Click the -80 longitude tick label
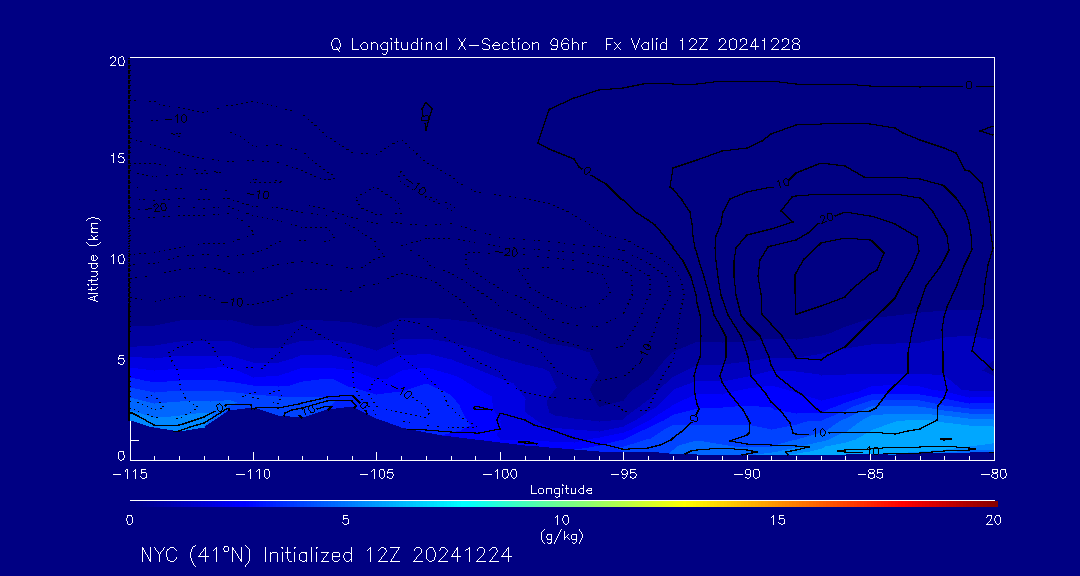The width and height of the screenshot is (1080, 576). (994, 475)
